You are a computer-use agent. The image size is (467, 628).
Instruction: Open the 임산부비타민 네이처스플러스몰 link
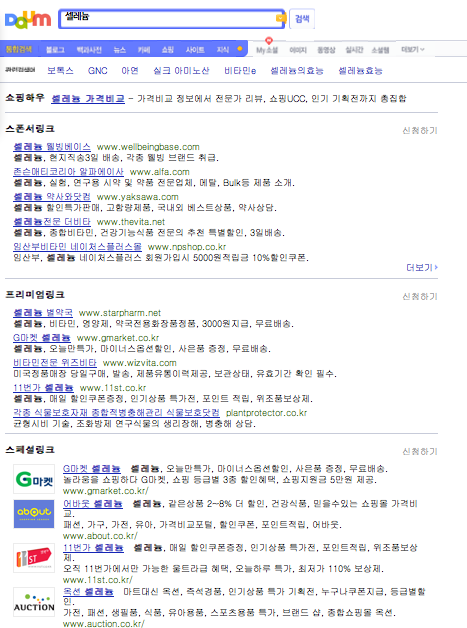tap(77, 247)
